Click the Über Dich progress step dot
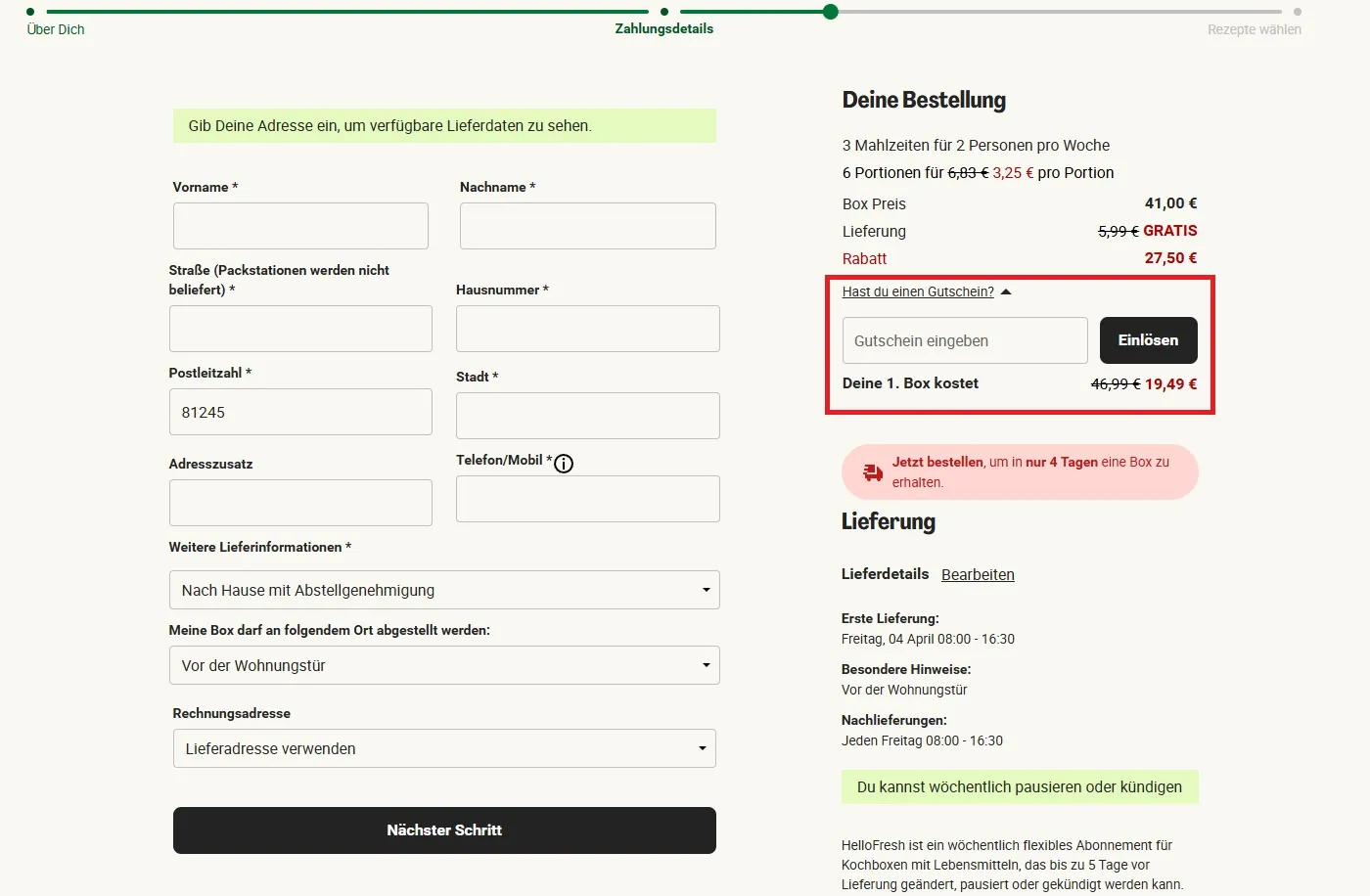This screenshot has width=1370, height=896. click(x=28, y=12)
